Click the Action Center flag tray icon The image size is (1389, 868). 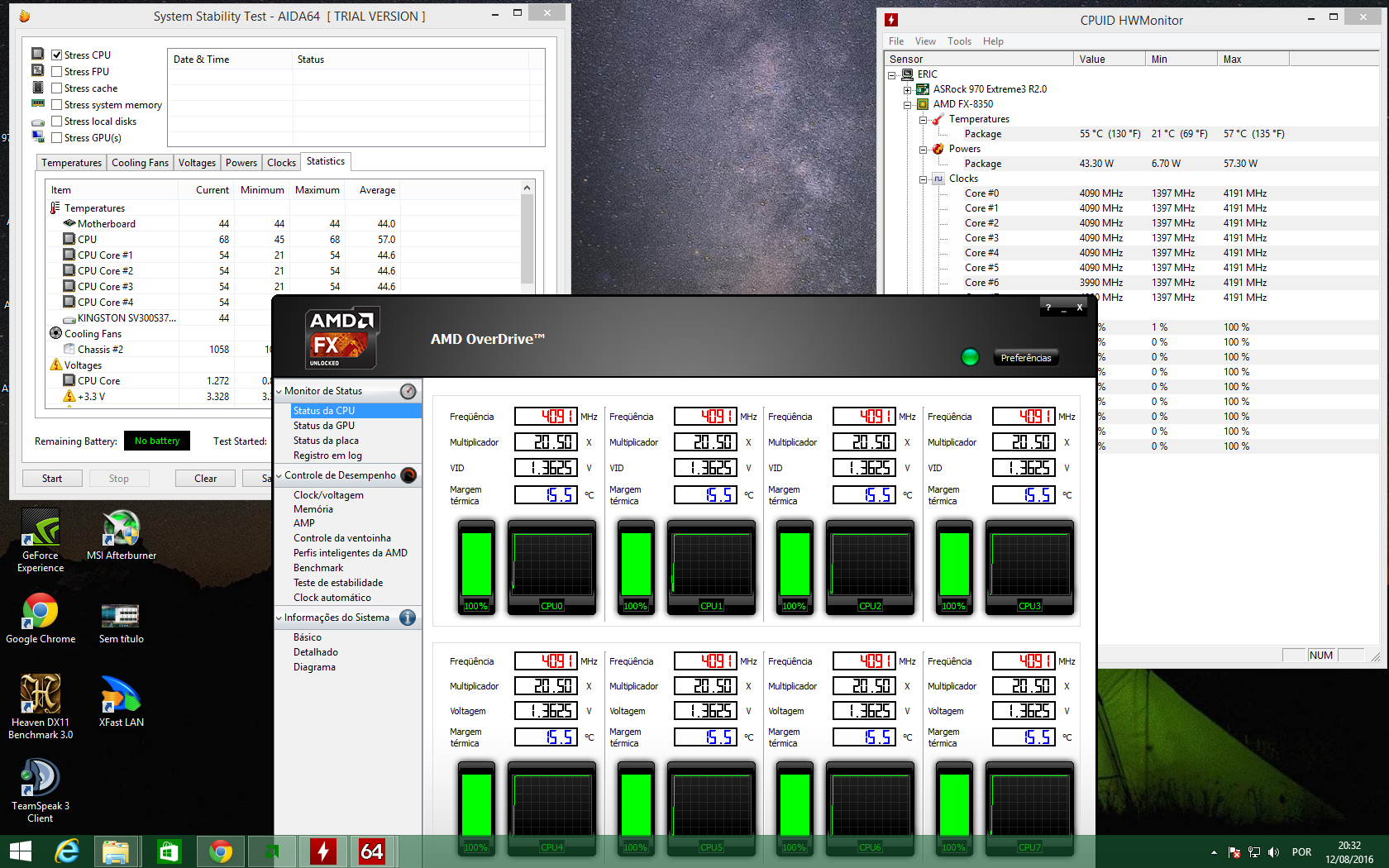pyautogui.click(x=1234, y=851)
